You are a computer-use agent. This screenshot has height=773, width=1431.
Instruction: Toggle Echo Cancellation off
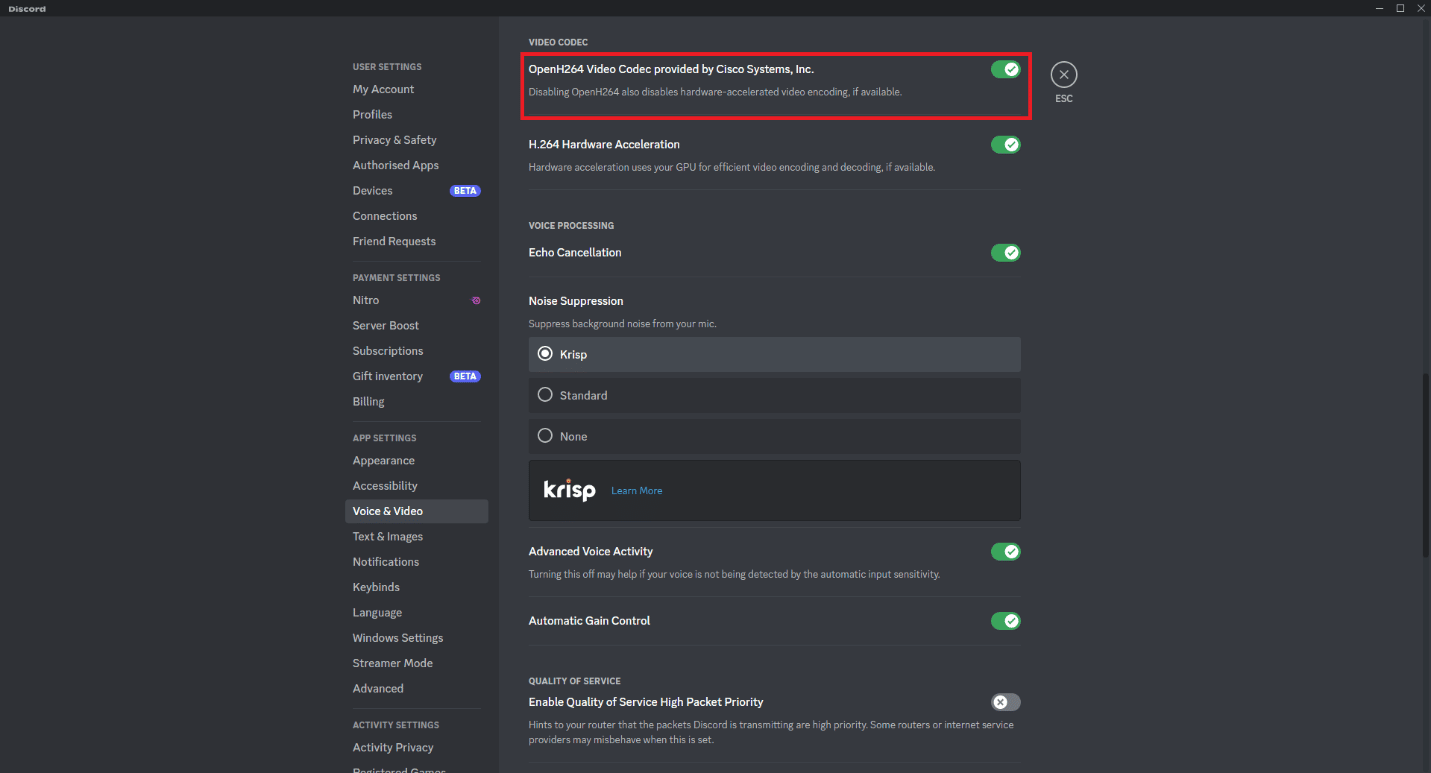tap(1006, 252)
